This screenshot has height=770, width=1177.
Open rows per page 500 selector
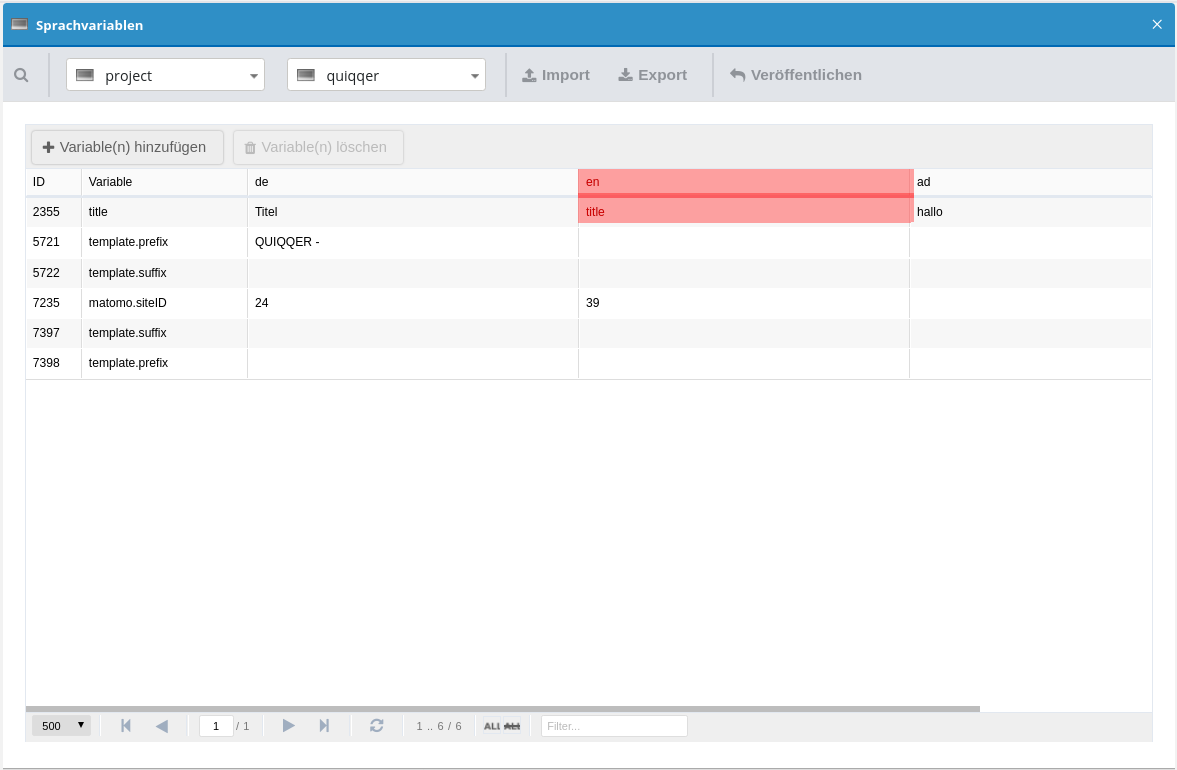tap(62, 726)
